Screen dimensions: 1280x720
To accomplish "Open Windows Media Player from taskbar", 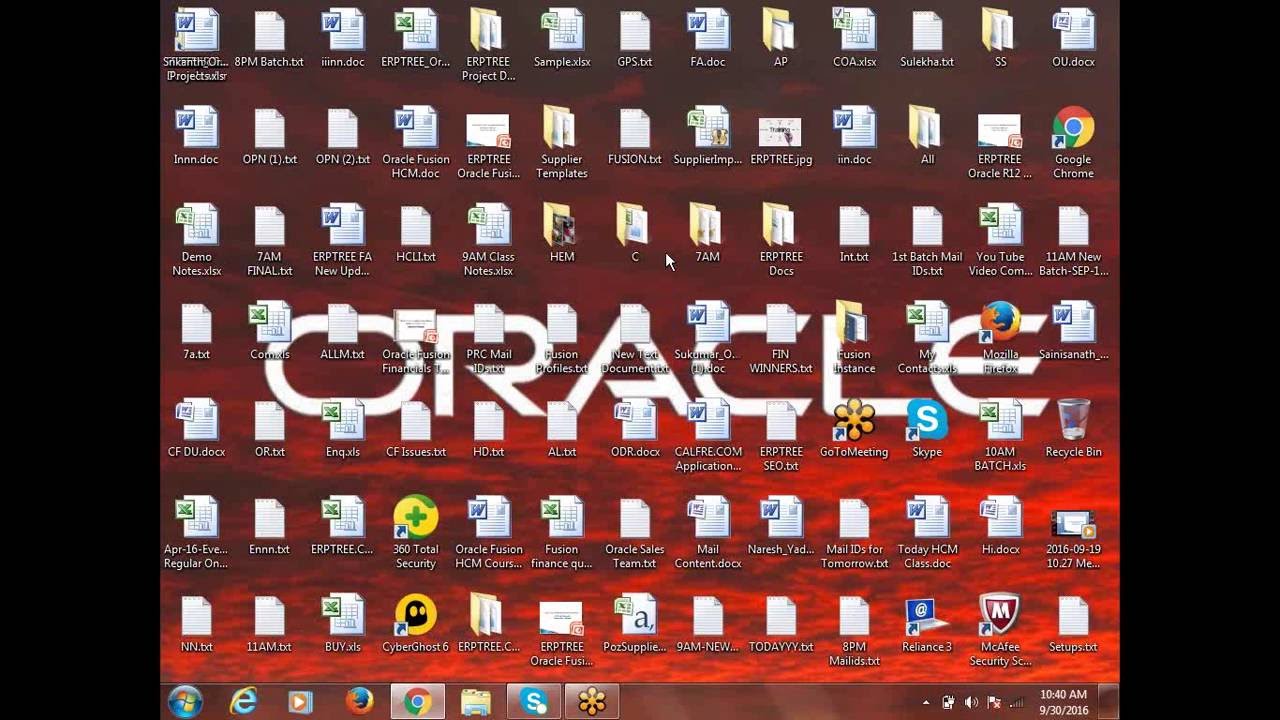I will click(300, 702).
